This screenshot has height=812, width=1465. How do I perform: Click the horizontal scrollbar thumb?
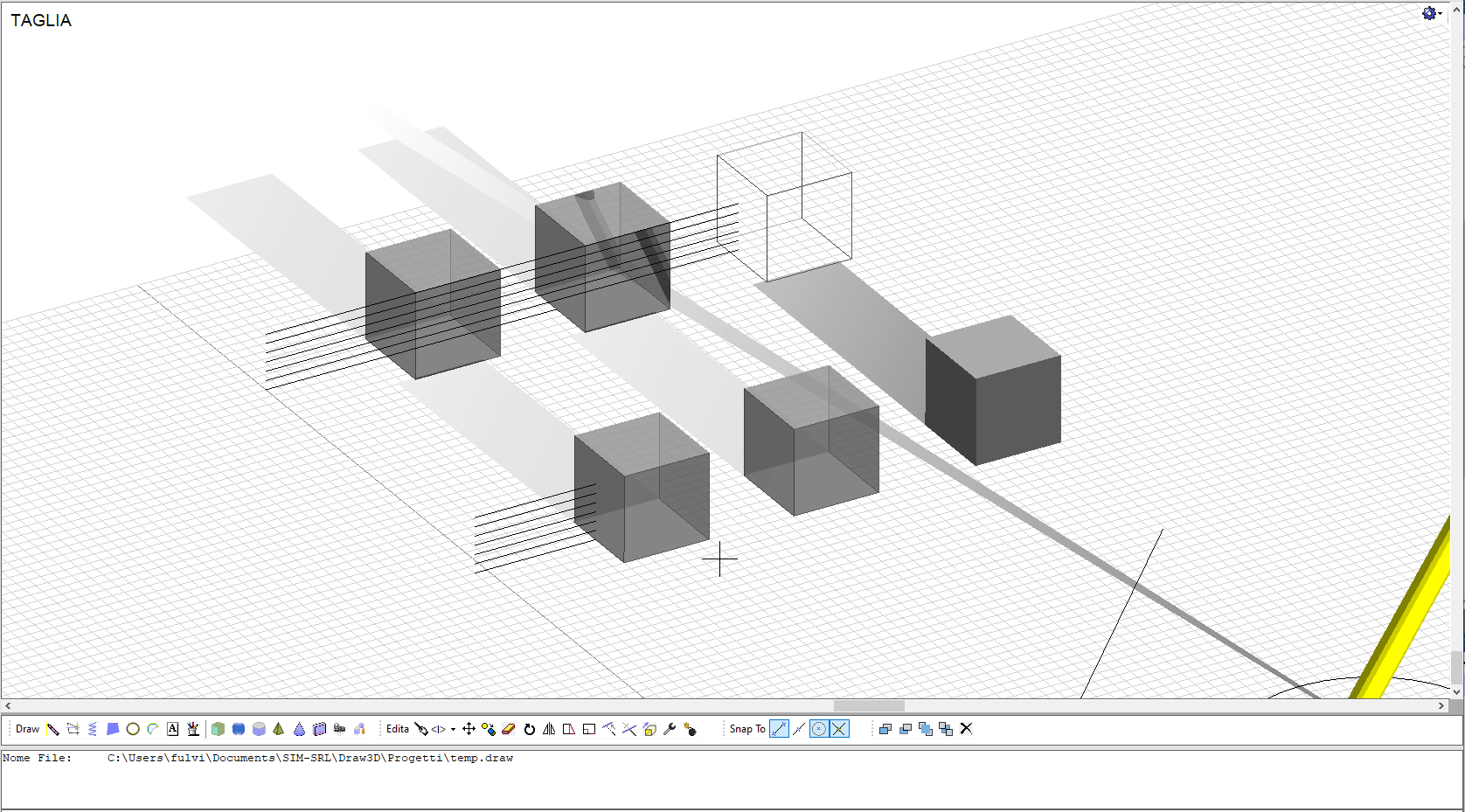tap(869, 705)
